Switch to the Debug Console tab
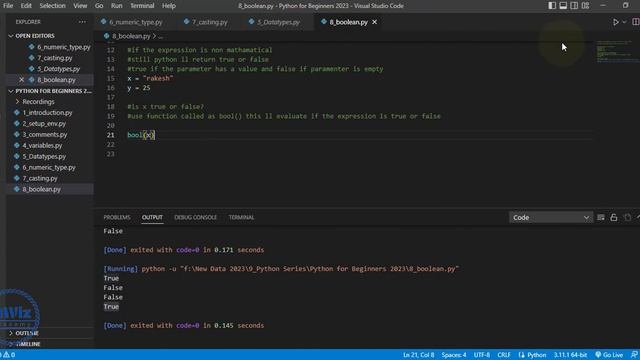The image size is (640, 360). point(196,218)
